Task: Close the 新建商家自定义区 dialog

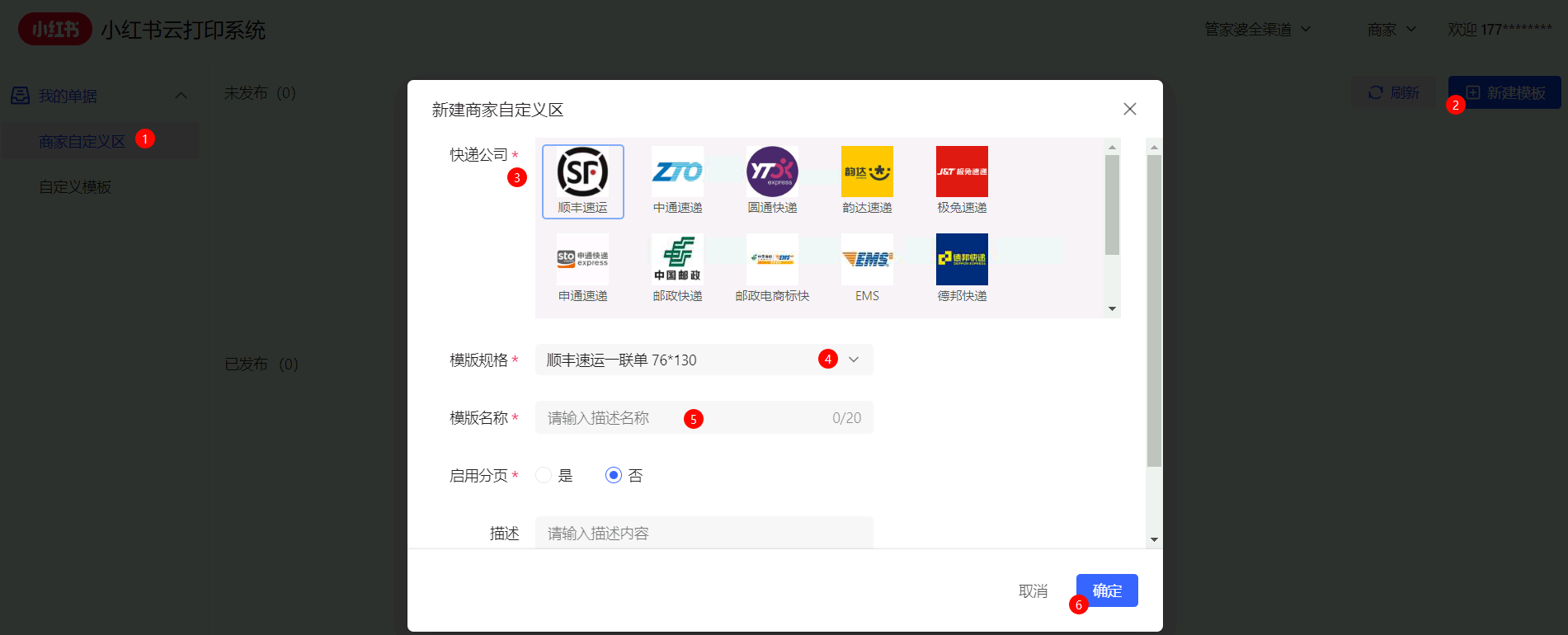Action: [x=1130, y=109]
